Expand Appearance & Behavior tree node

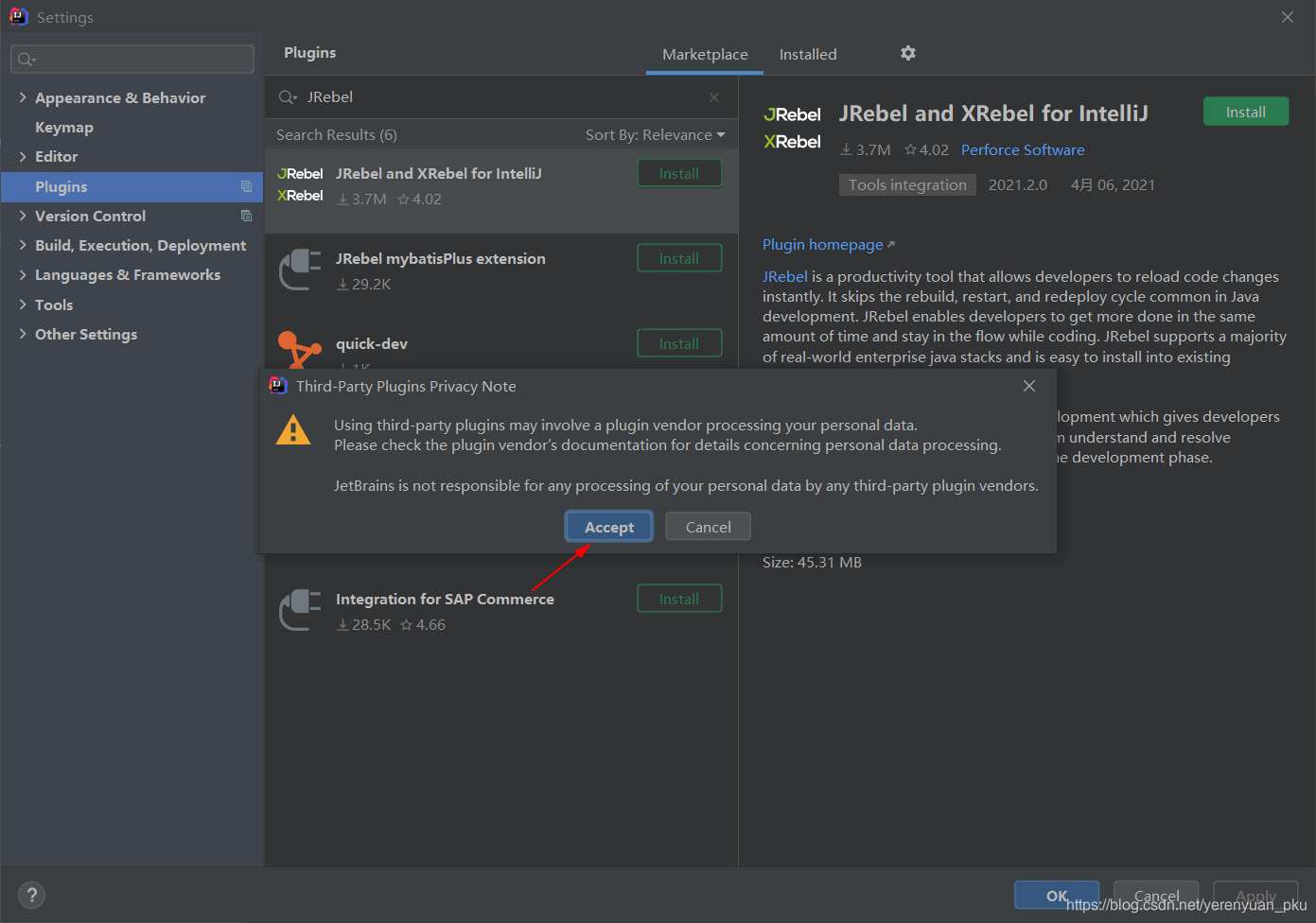point(23,97)
